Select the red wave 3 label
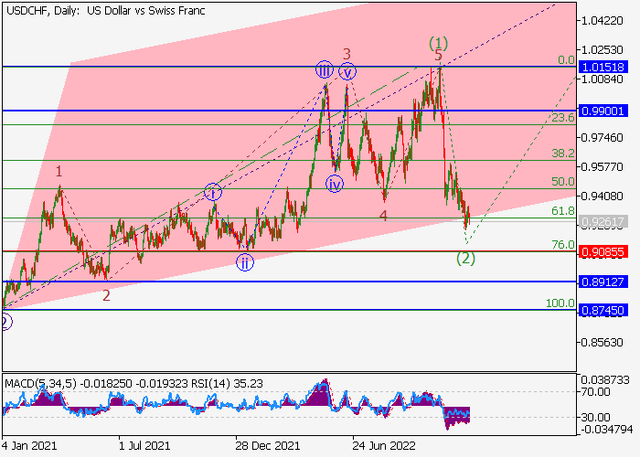640x457 pixels. click(x=346, y=54)
